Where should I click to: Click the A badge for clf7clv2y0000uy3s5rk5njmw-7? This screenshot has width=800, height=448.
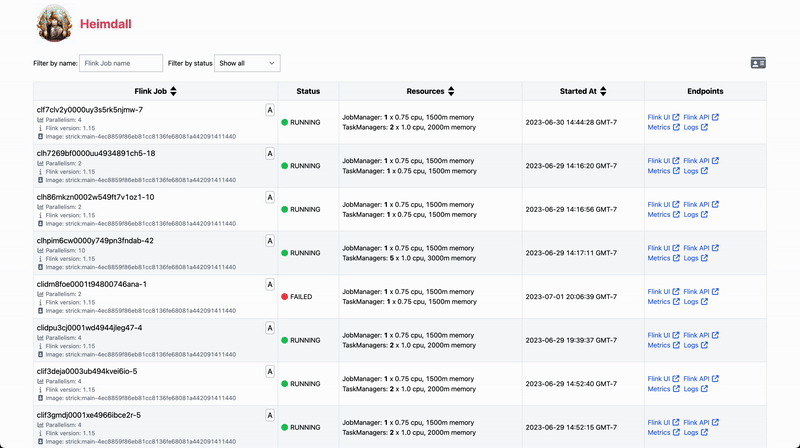click(x=270, y=110)
